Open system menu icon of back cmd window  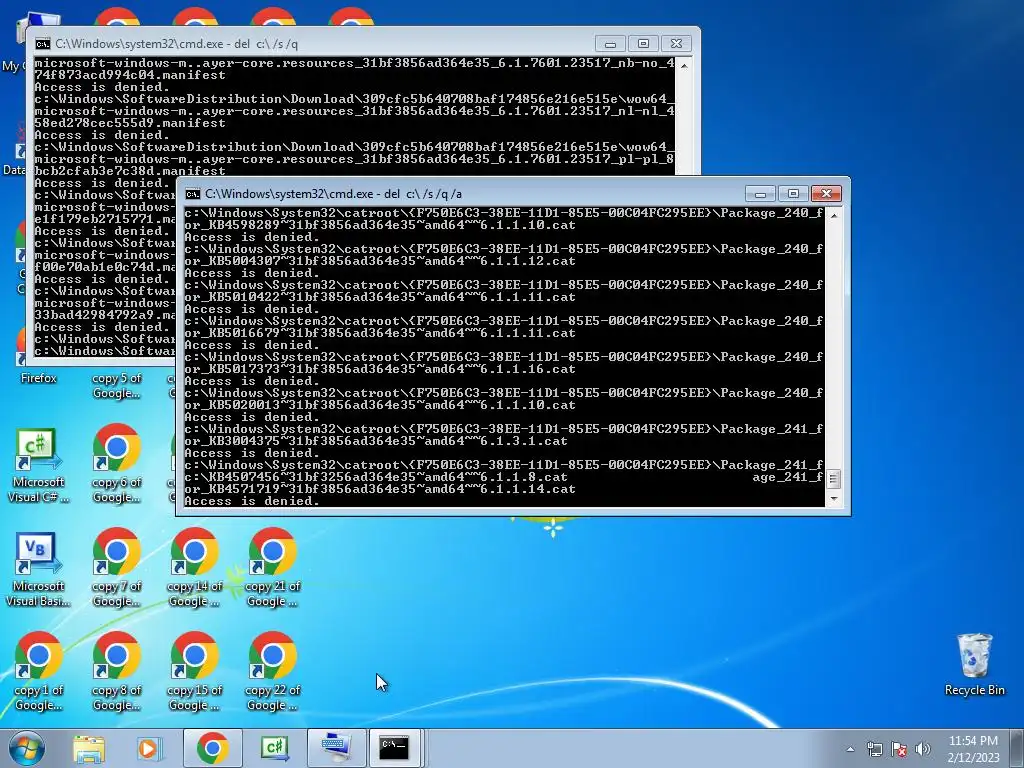click(42, 44)
